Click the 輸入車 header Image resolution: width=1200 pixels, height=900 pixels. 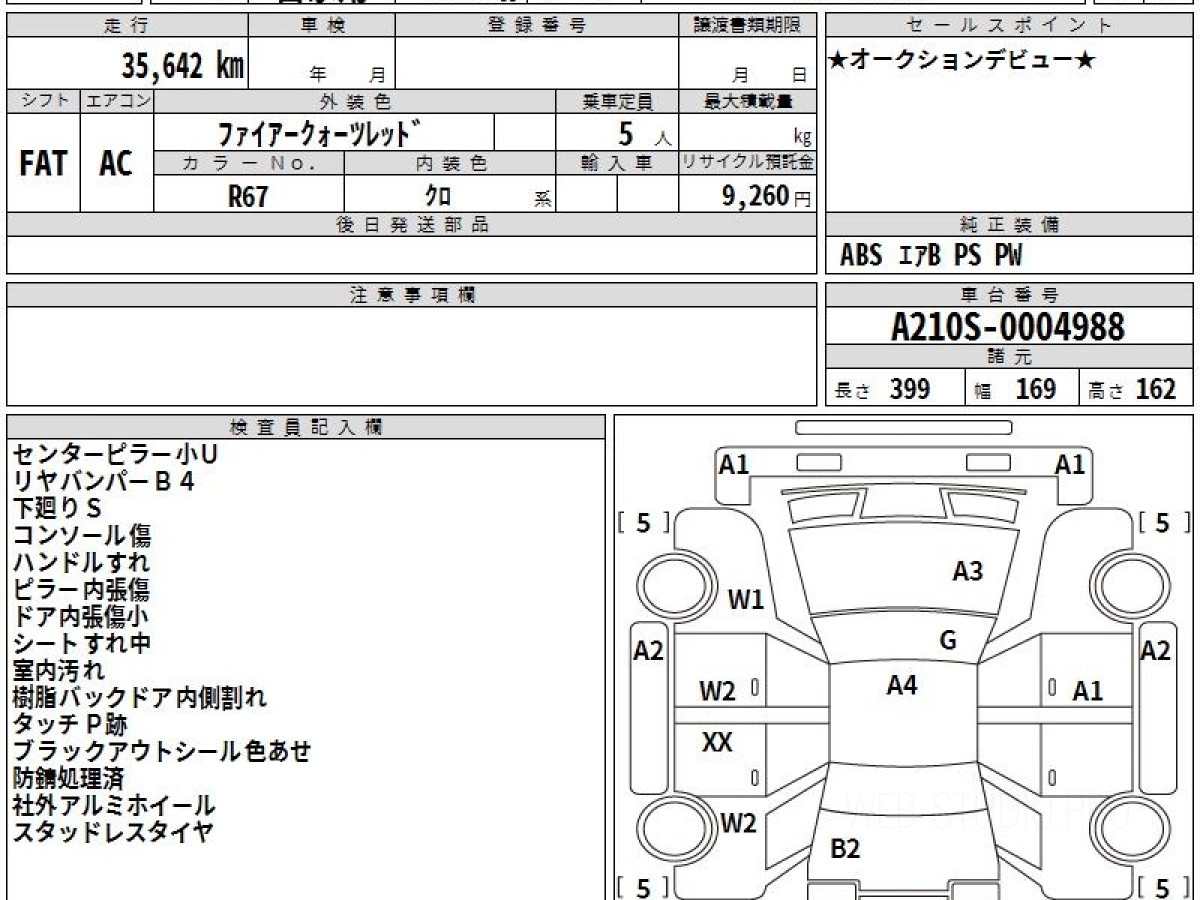click(617, 163)
